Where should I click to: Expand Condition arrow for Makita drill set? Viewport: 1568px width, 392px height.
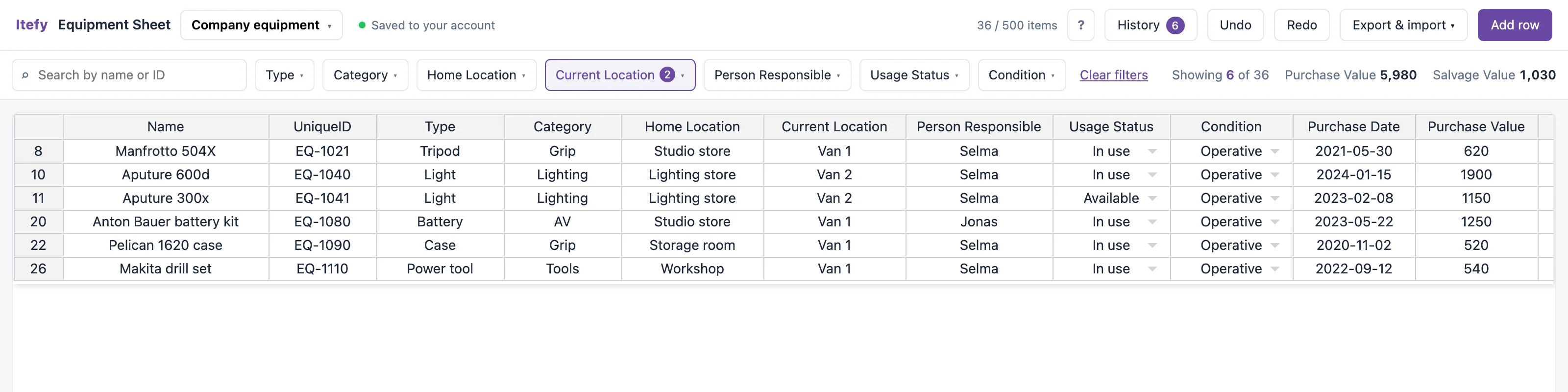click(x=1274, y=269)
